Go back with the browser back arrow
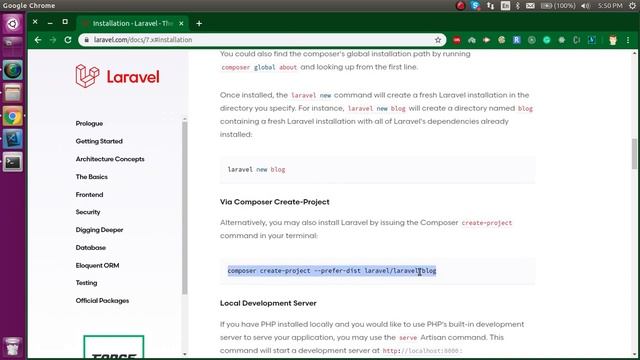The image size is (640, 360). point(38,40)
